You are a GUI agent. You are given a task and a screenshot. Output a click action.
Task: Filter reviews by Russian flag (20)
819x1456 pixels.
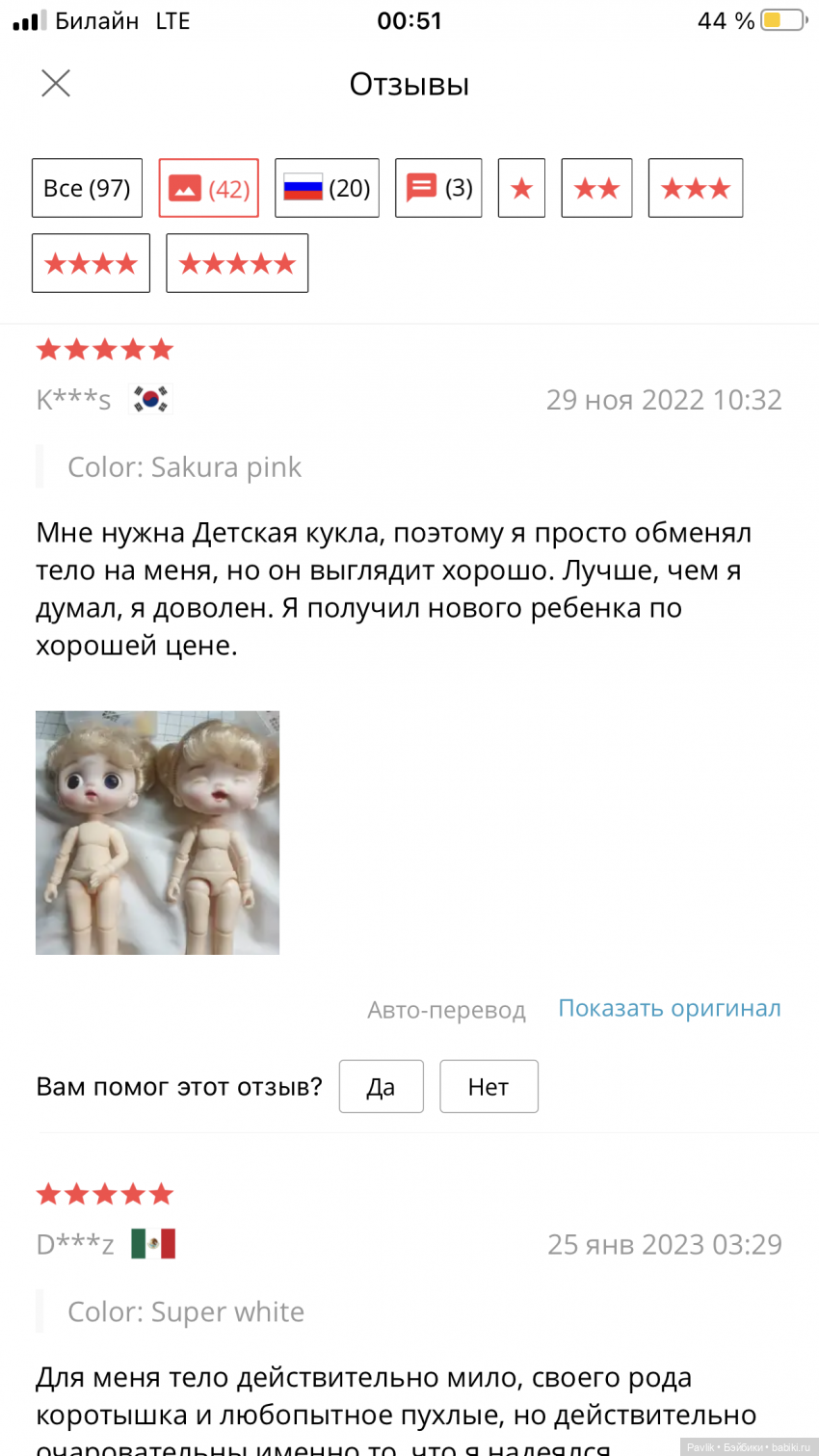[327, 188]
